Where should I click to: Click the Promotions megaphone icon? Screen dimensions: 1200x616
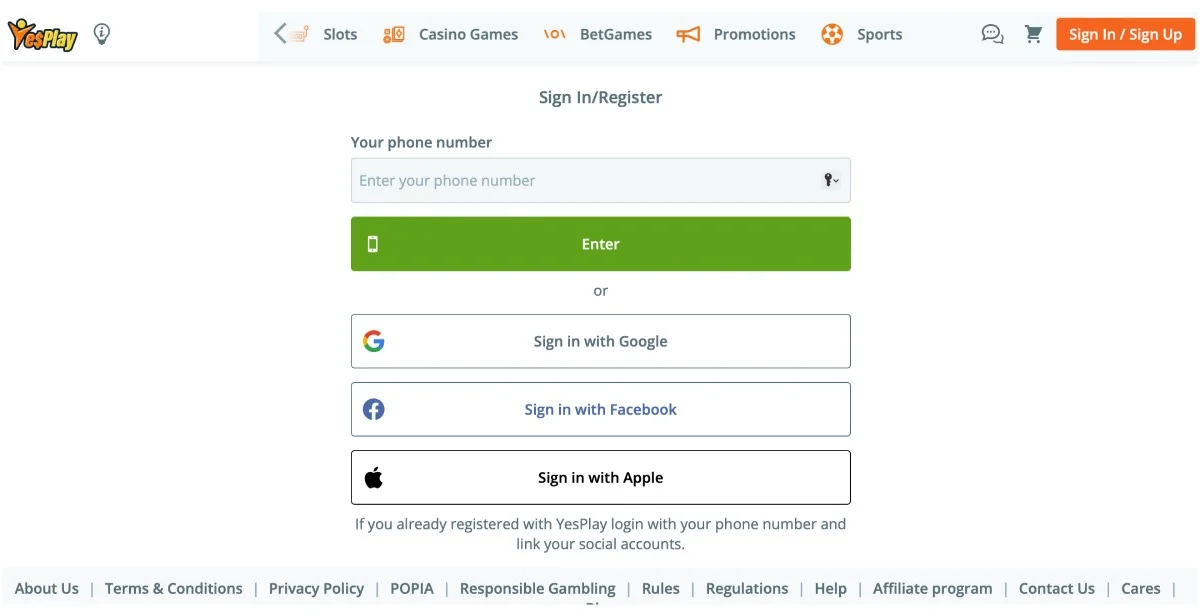pyautogui.click(x=688, y=34)
